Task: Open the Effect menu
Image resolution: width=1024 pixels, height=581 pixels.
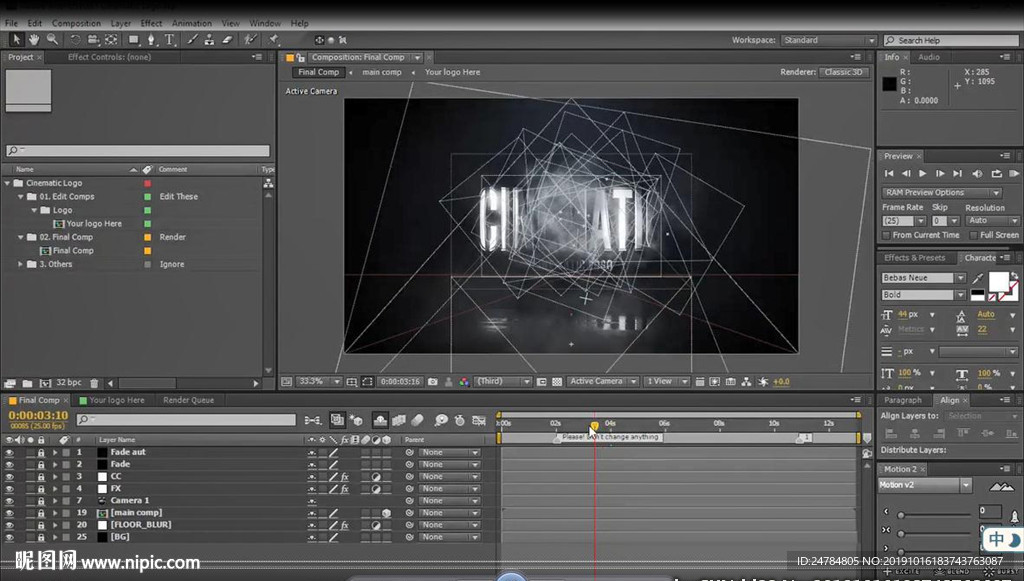Action: pos(151,24)
